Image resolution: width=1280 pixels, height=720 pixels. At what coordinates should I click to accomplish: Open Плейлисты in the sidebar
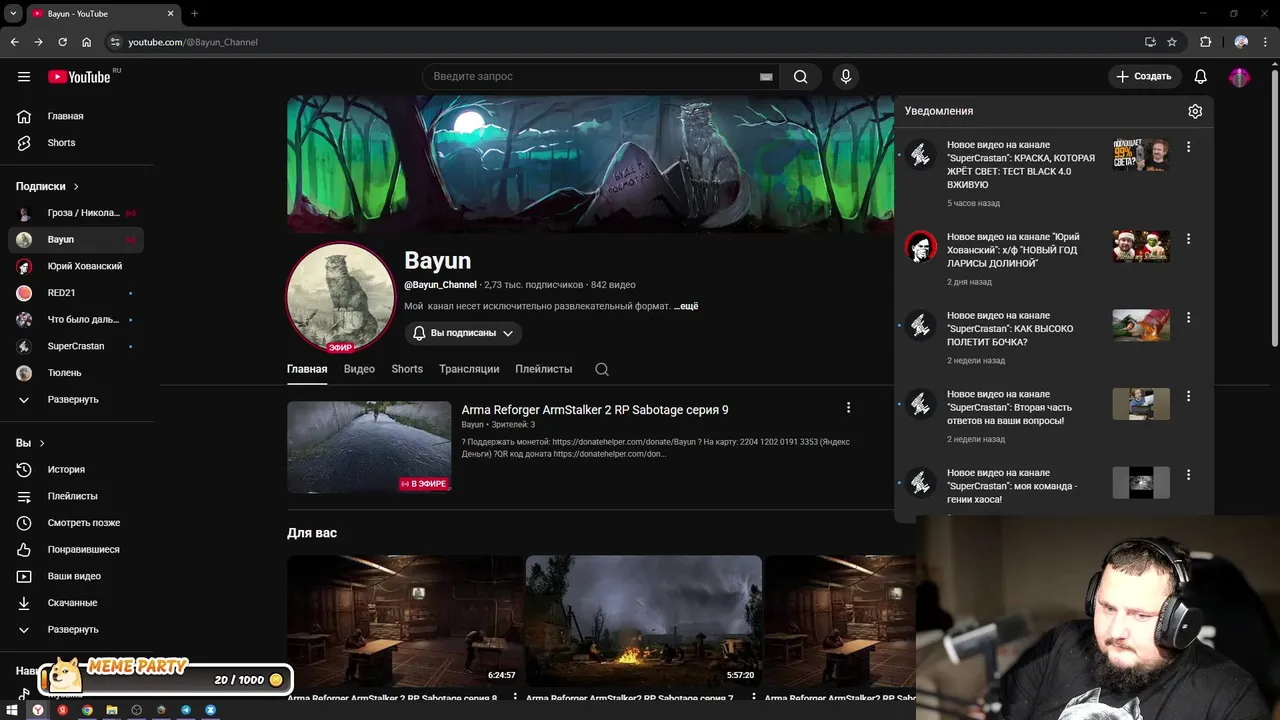76,496
